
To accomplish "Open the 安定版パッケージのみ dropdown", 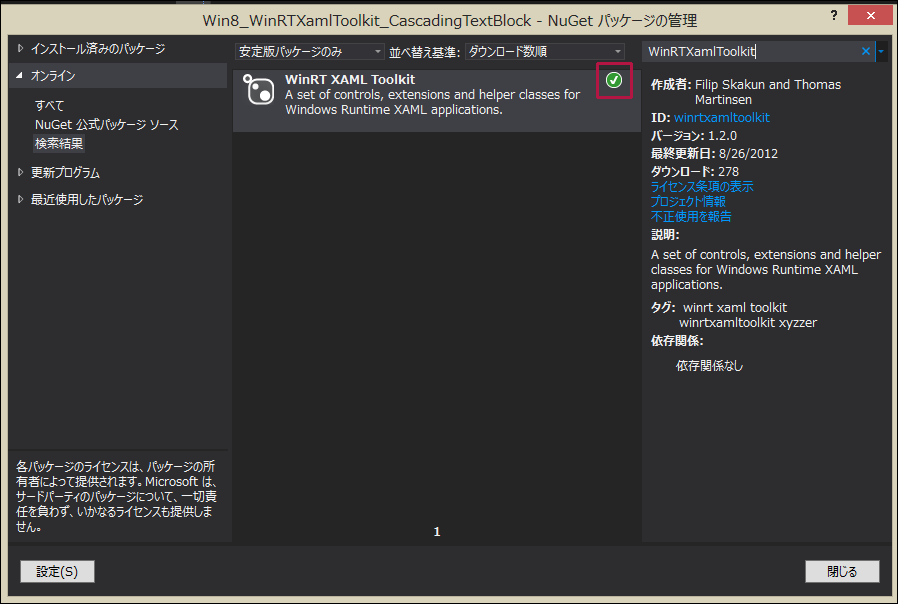I will click(x=309, y=52).
